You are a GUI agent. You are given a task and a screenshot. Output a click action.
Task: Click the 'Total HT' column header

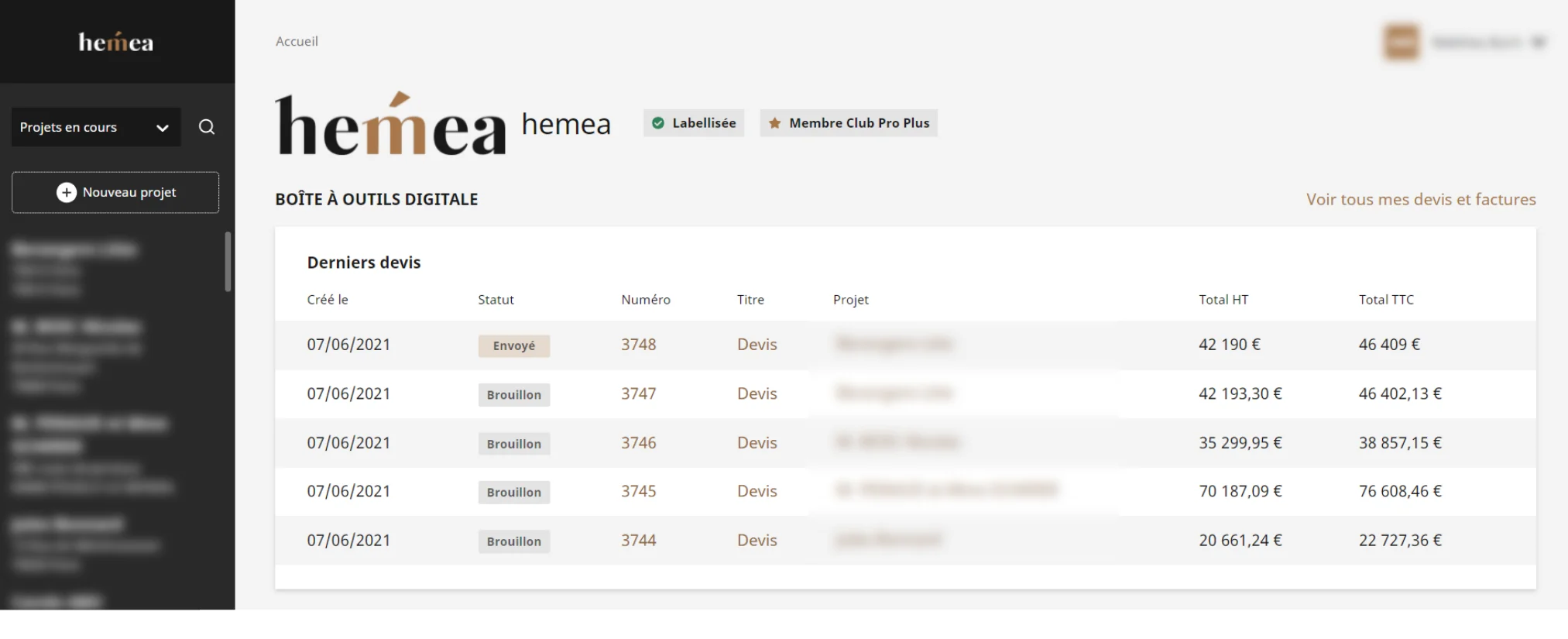(x=1223, y=300)
